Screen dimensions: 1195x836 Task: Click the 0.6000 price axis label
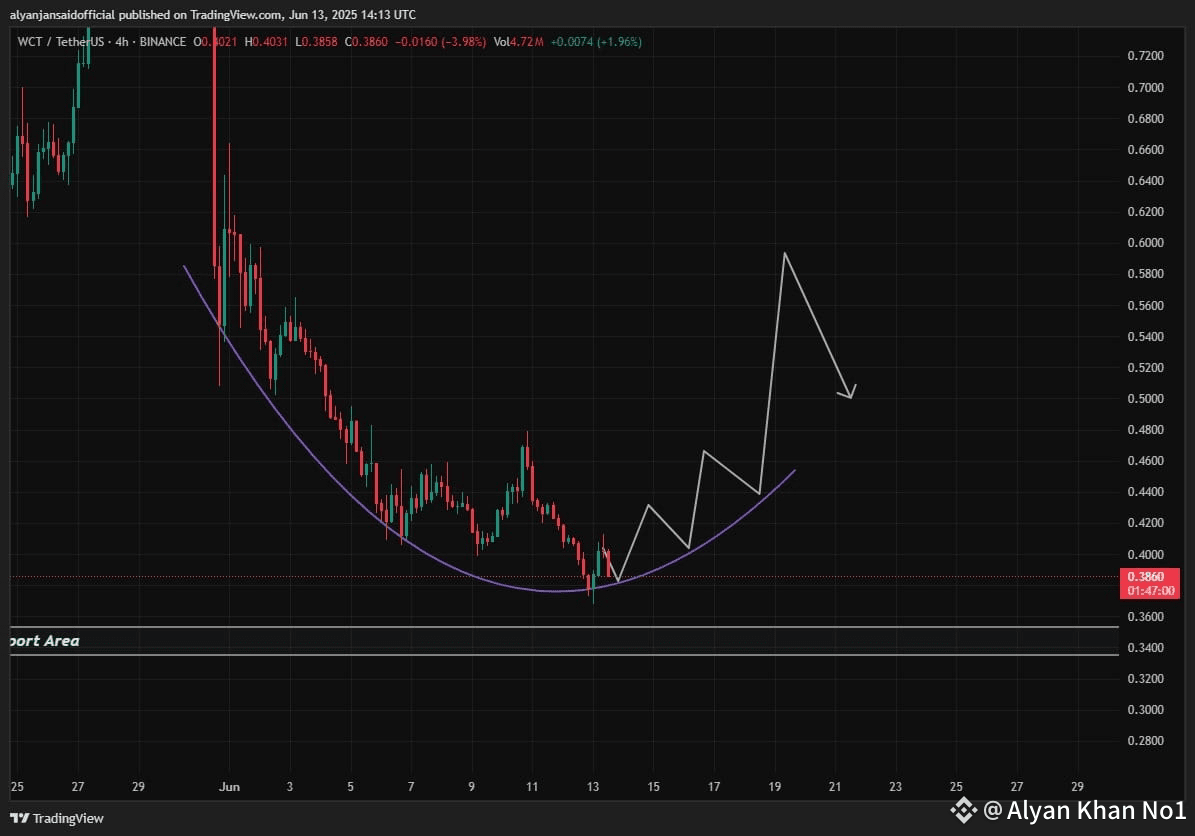tap(1145, 242)
